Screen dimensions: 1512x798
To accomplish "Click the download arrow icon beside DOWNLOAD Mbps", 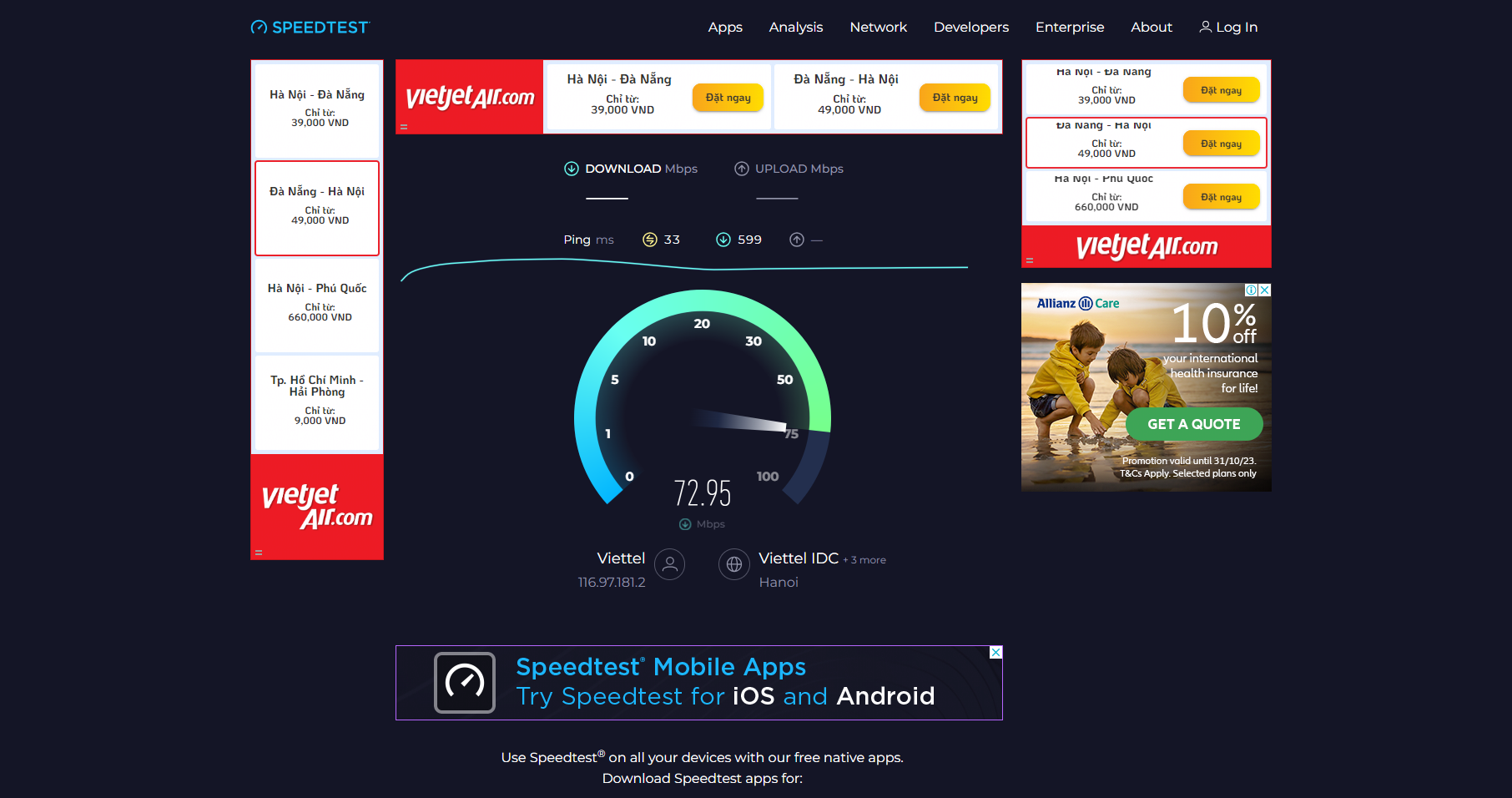I will coord(572,169).
